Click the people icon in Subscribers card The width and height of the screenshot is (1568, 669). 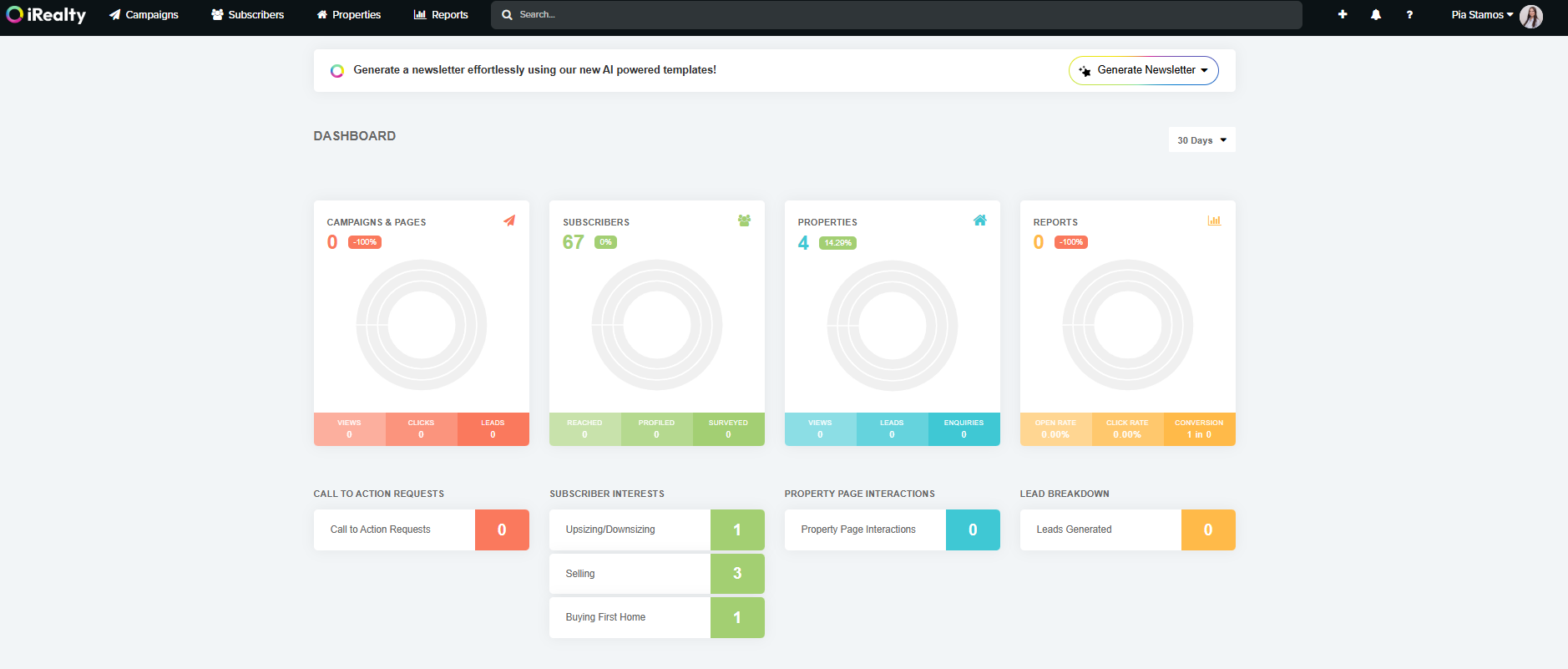(x=744, y=220)
